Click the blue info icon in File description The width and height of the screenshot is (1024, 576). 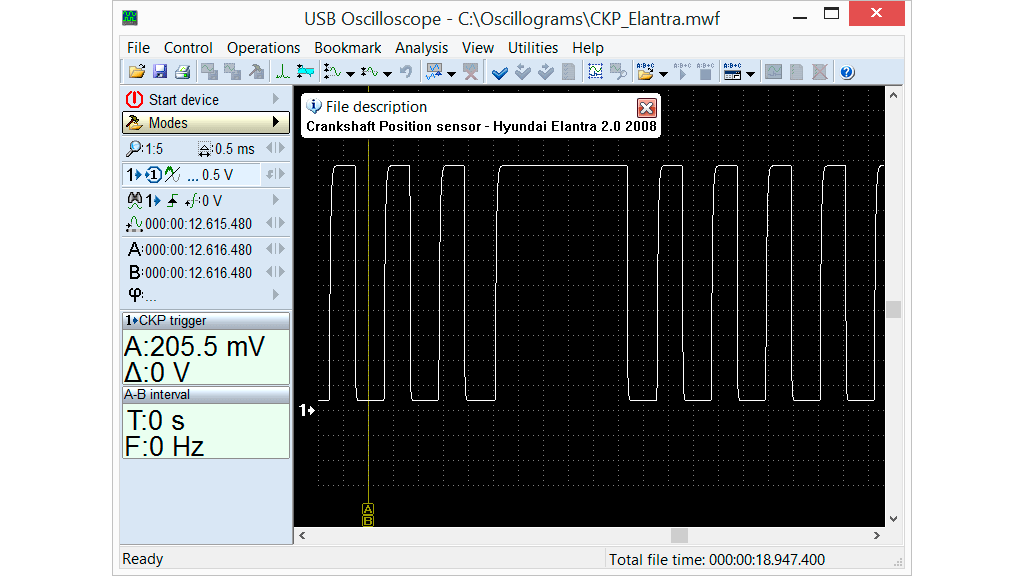click(x=314, y=106)
